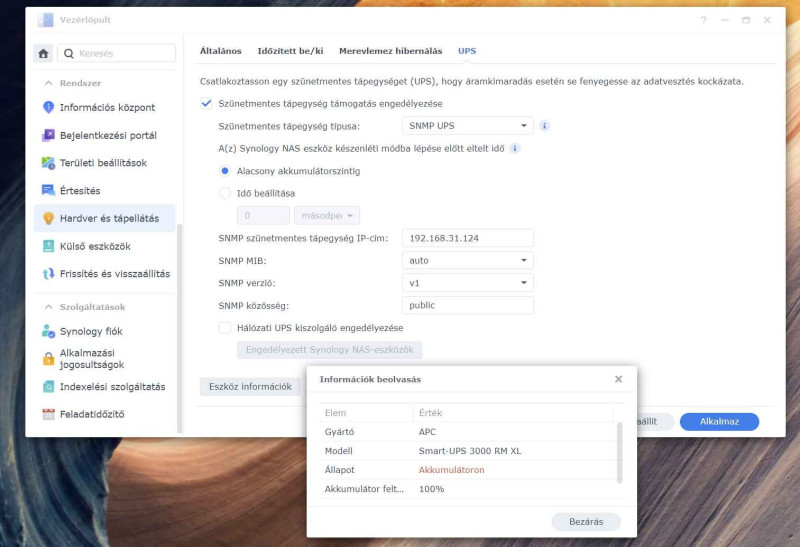Click the partially hidden reset button left of Alkalmaz
The height and width of the screenshot is (547, 800).
click(655, 421)
